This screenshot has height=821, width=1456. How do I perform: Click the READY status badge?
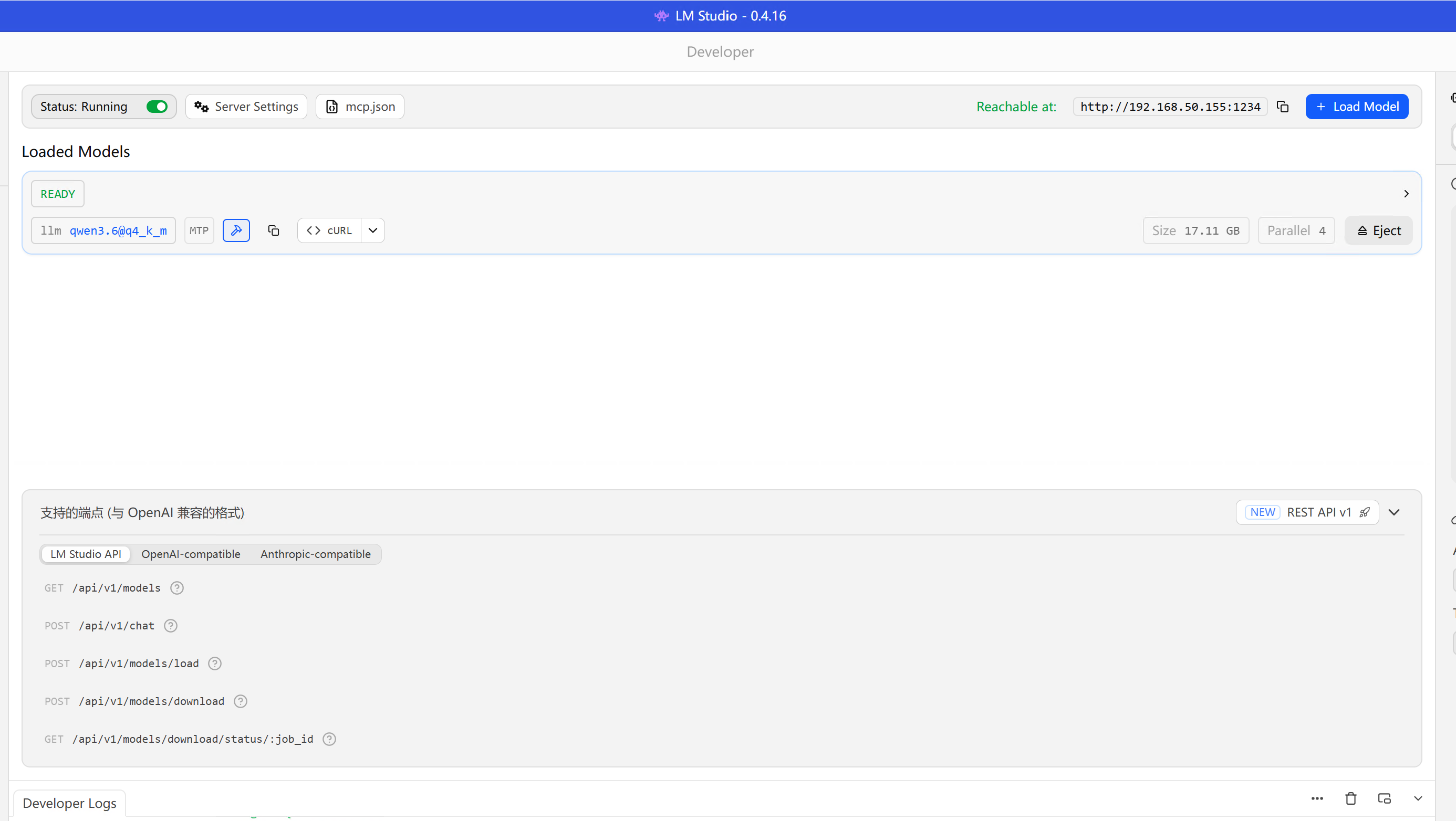[58, 194]
